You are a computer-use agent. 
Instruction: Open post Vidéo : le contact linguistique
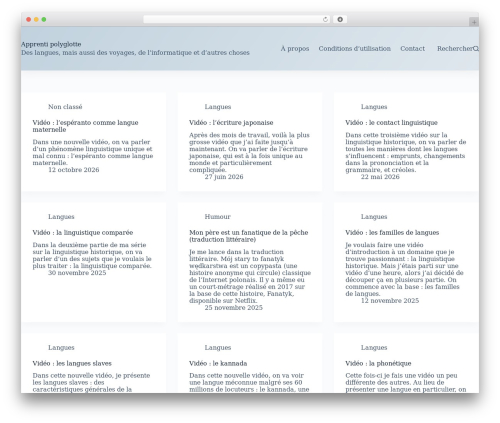(x=391, y=123)
